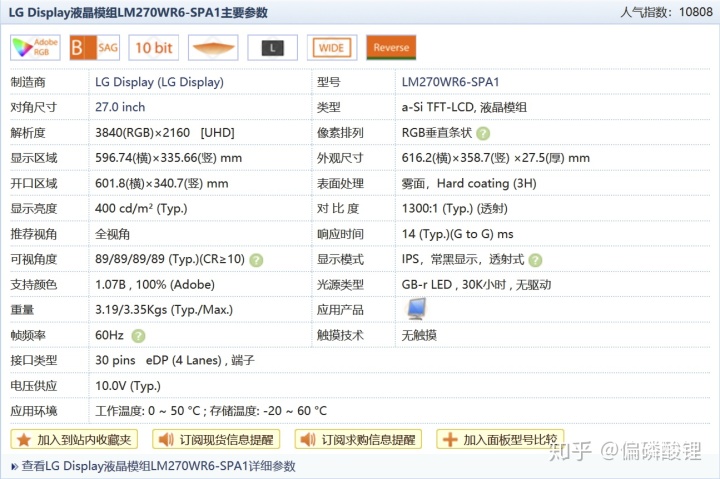
Task: Click the dark L landscape icon
Action: click(x=272, y=47)
